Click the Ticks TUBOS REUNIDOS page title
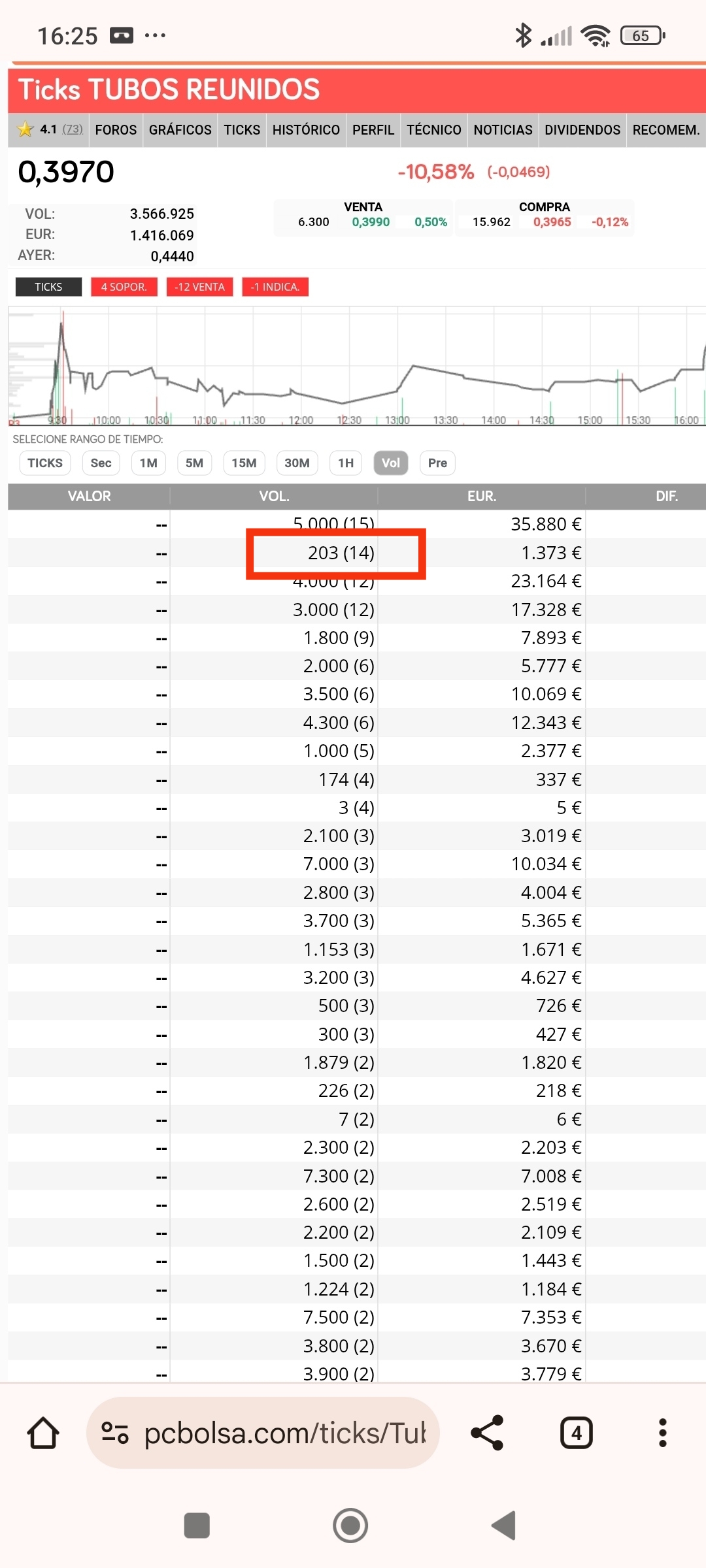The height and width of the screenshot is (1568, 706). point(169,90)
